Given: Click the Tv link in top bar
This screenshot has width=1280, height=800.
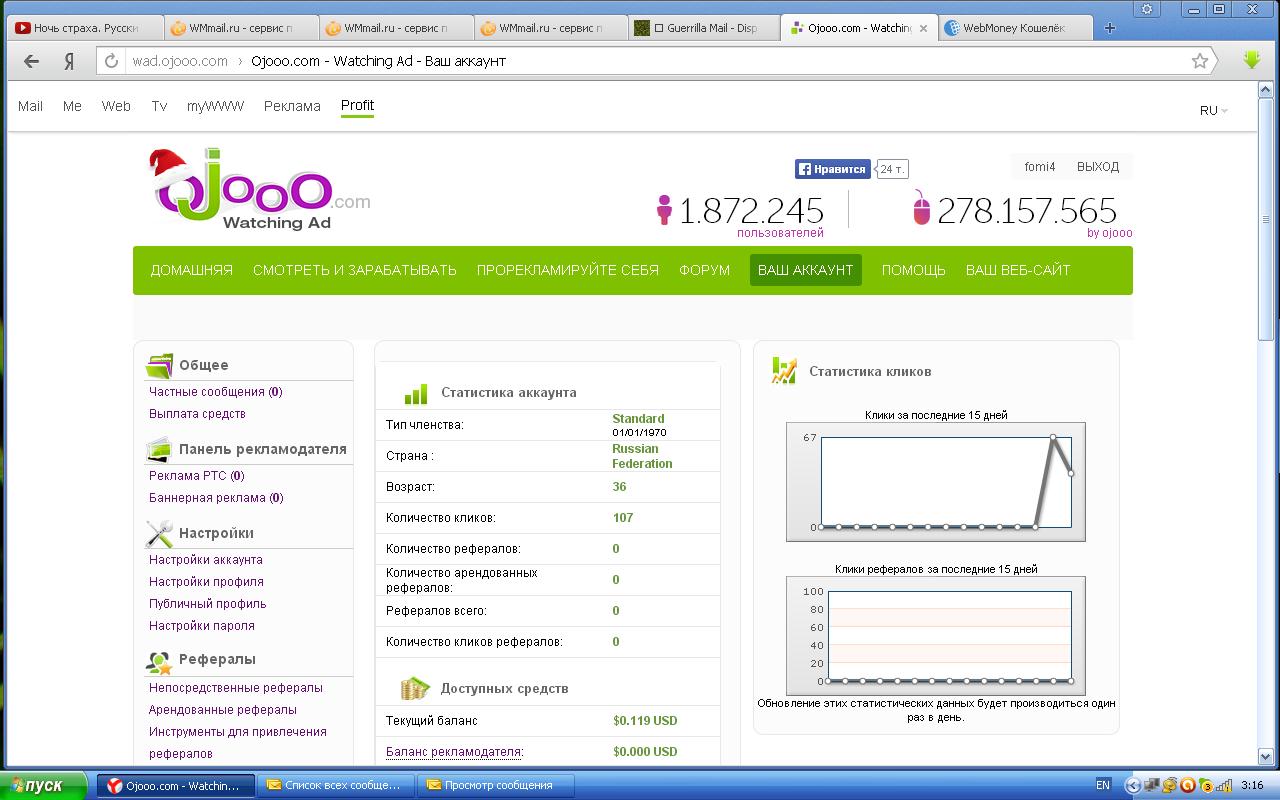Looking at the screenshot, I should pos(159,106).
